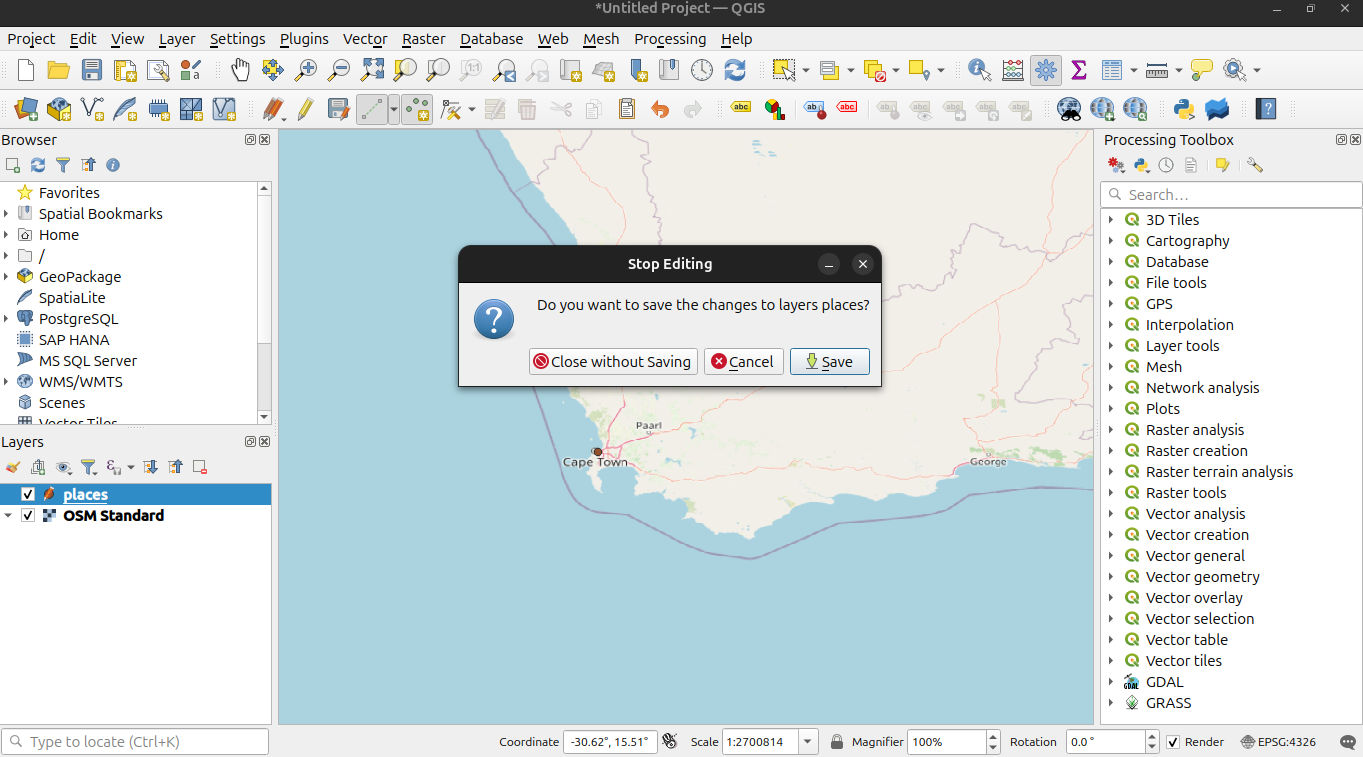The image size is (1363, 757).
Task: Click the Pan Map hand tool
Action: click(x=240, y=70)
